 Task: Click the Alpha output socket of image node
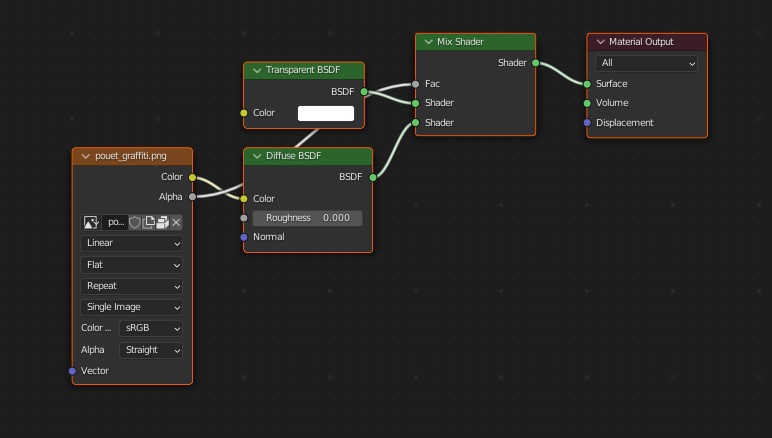point(192,197)
